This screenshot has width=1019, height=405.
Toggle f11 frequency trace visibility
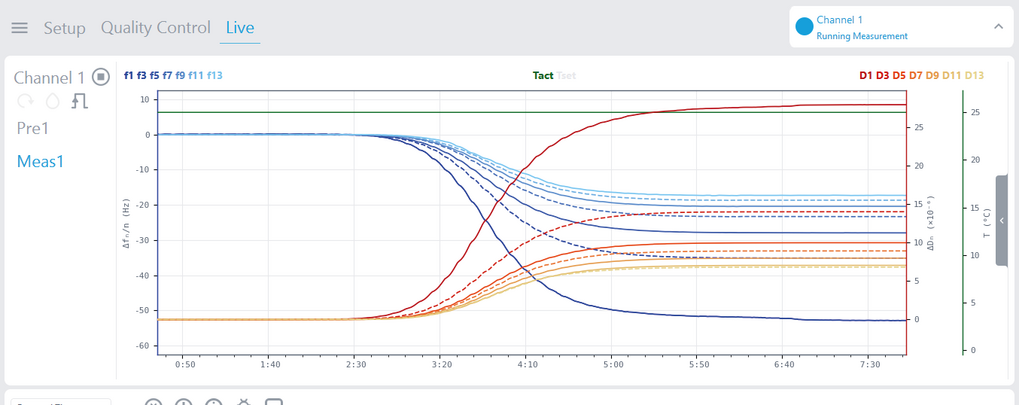tap(196, 75)
